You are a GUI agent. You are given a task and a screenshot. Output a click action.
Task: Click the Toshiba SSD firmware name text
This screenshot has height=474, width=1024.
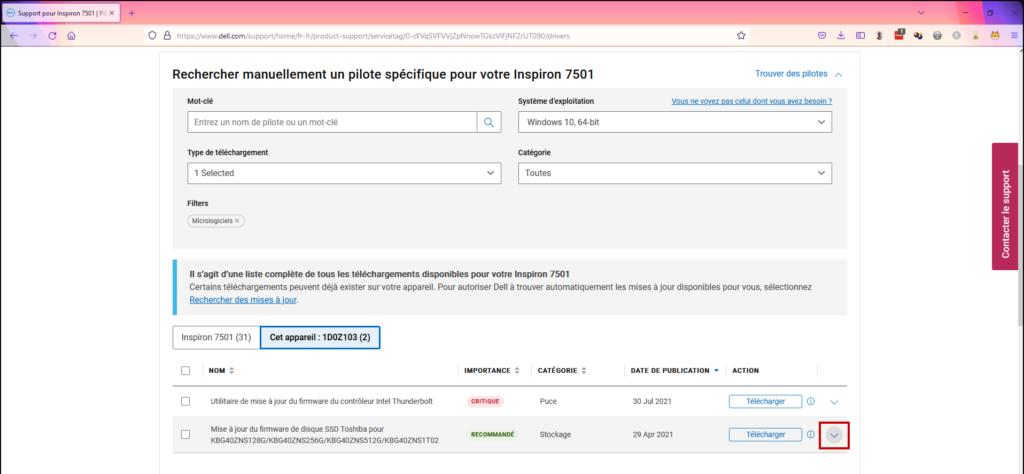pos(325,434)
